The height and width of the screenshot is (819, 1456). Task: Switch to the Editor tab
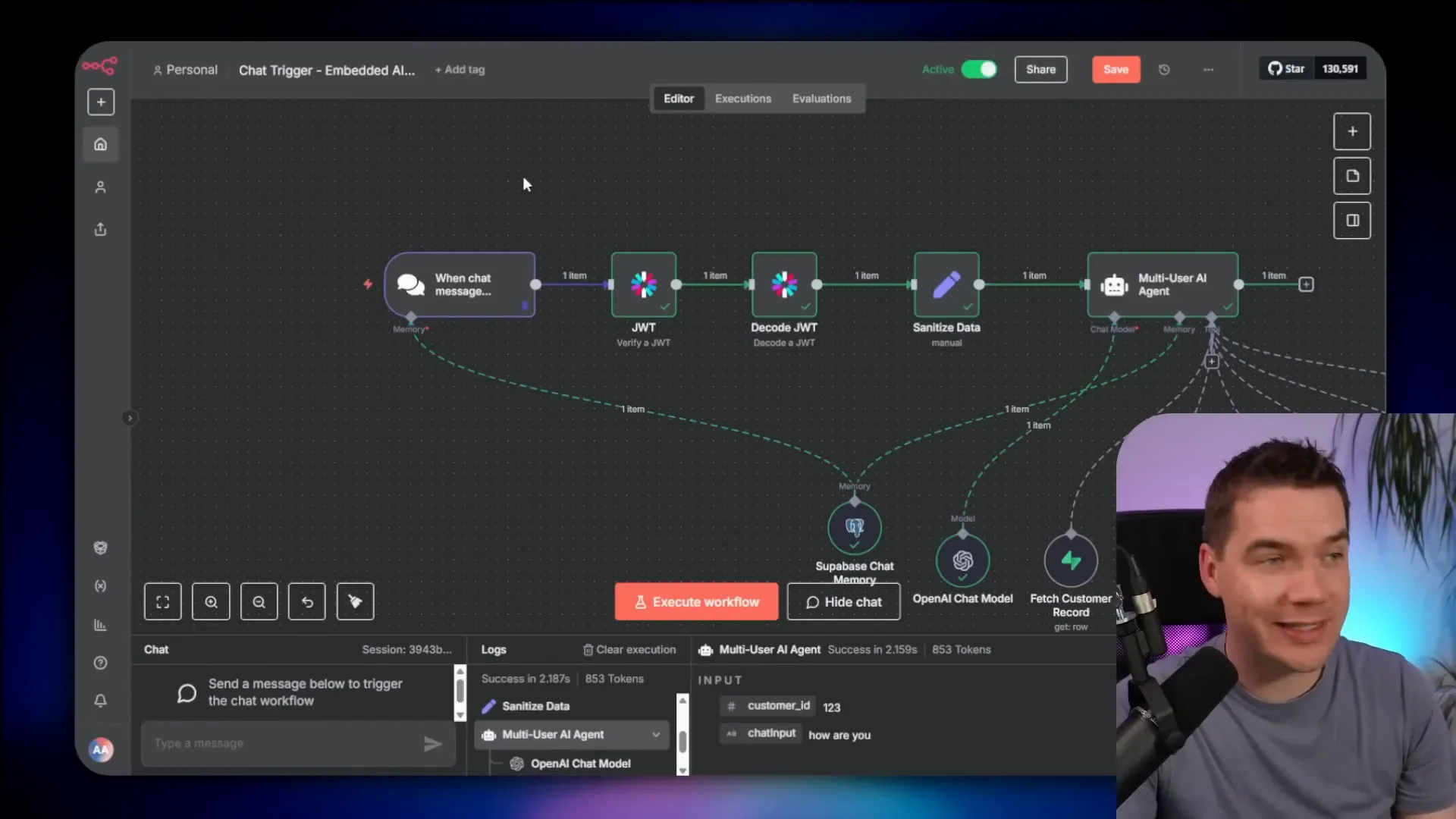679,99
